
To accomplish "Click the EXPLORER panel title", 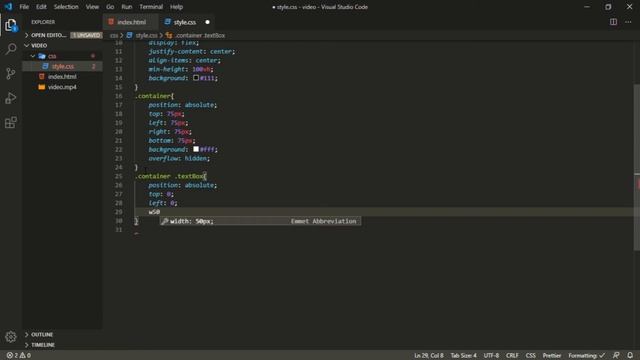I will (43, 22).
